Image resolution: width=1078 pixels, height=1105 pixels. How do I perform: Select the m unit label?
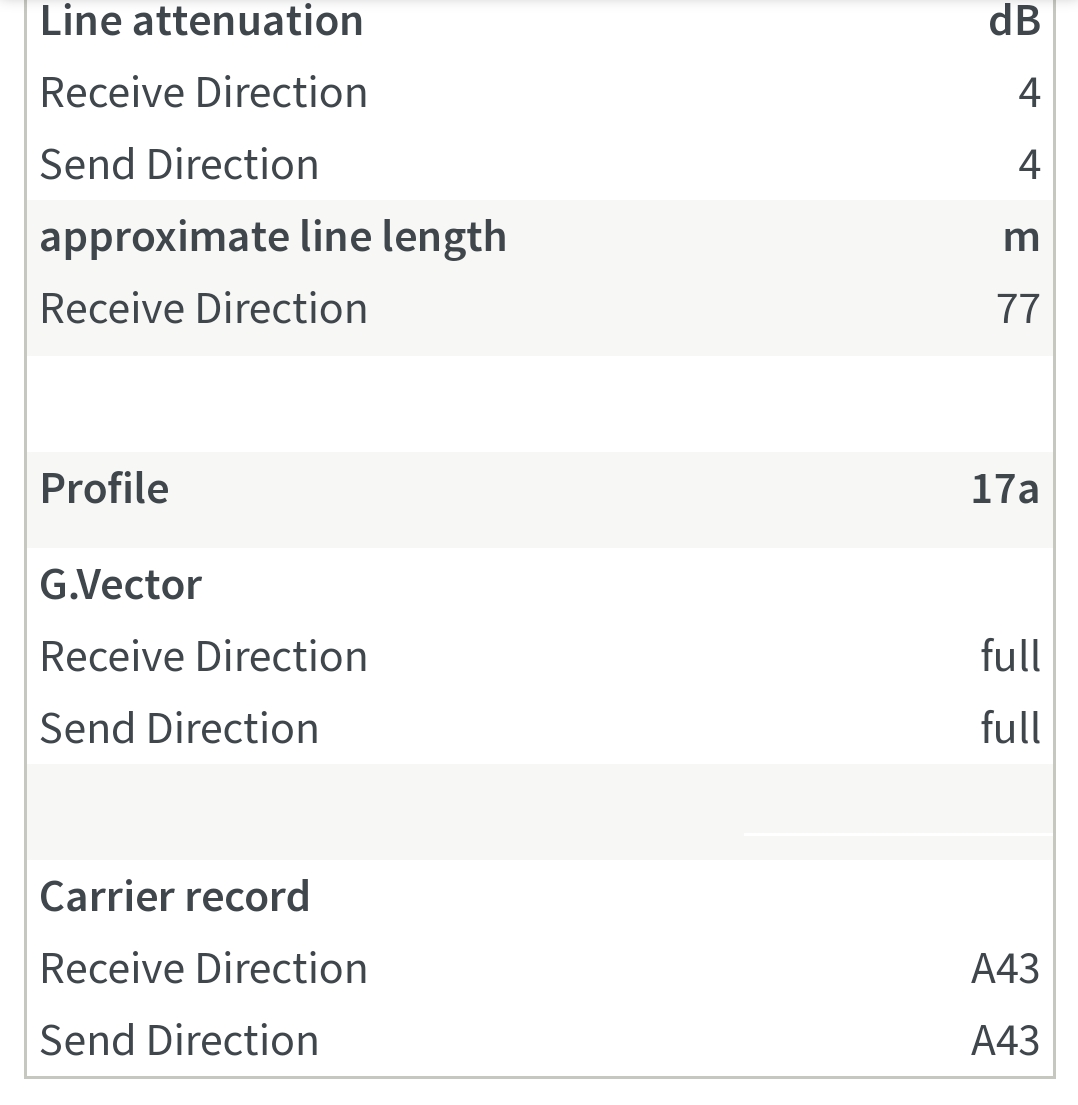tap(1021, 237)
